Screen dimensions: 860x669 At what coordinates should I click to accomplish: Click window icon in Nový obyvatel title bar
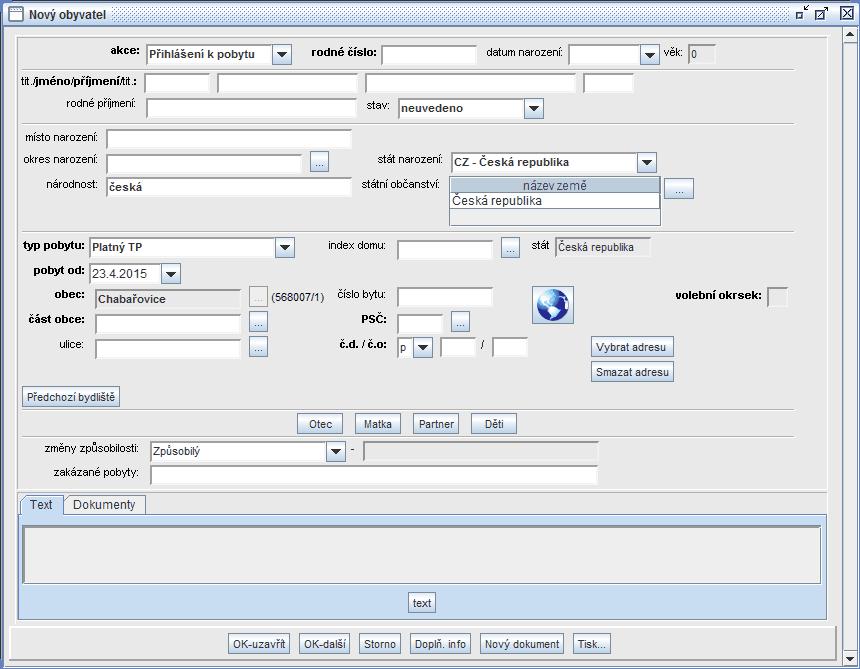[16, 14]
